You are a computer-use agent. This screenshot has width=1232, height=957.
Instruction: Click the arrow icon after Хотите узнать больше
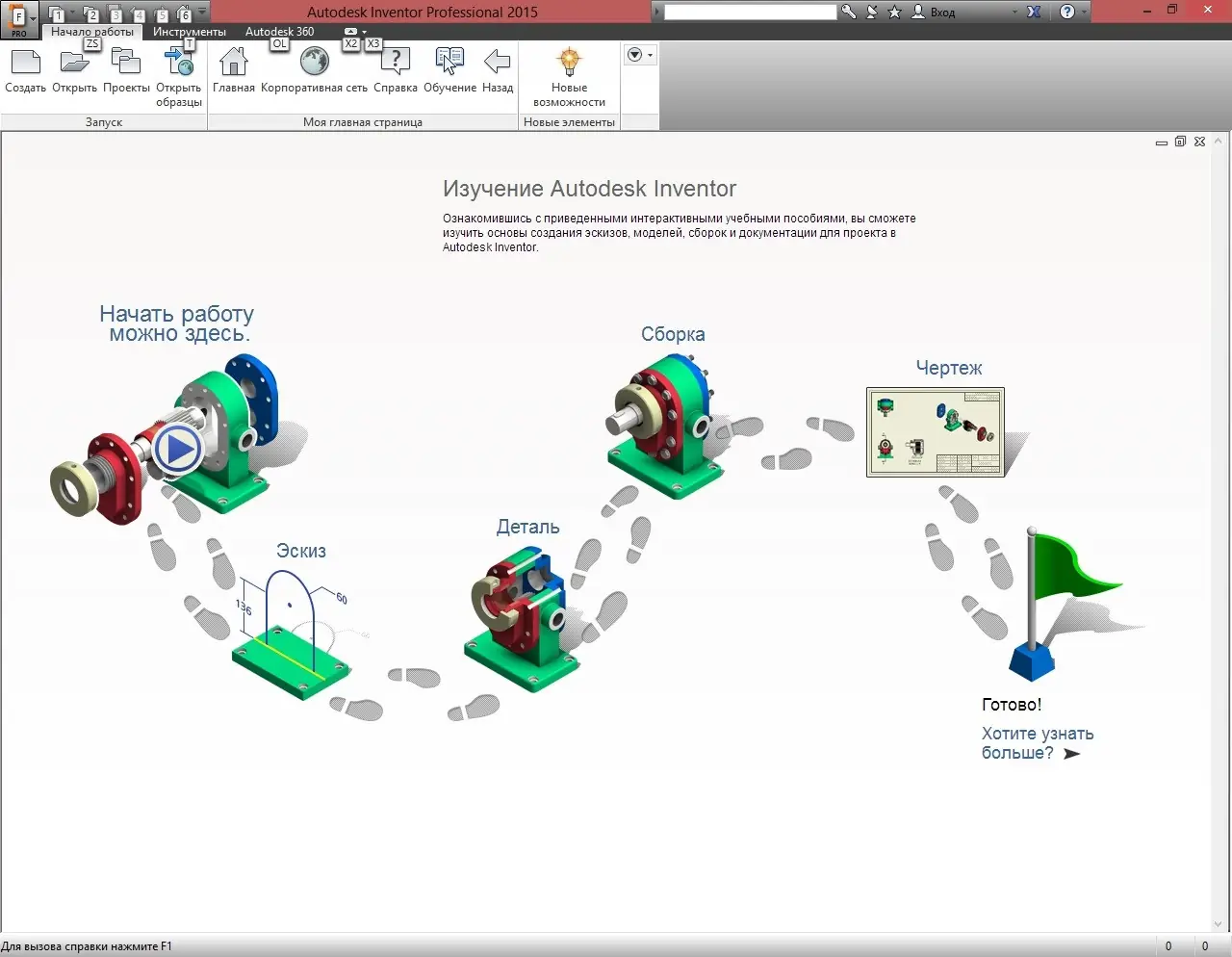[1071, 754]
